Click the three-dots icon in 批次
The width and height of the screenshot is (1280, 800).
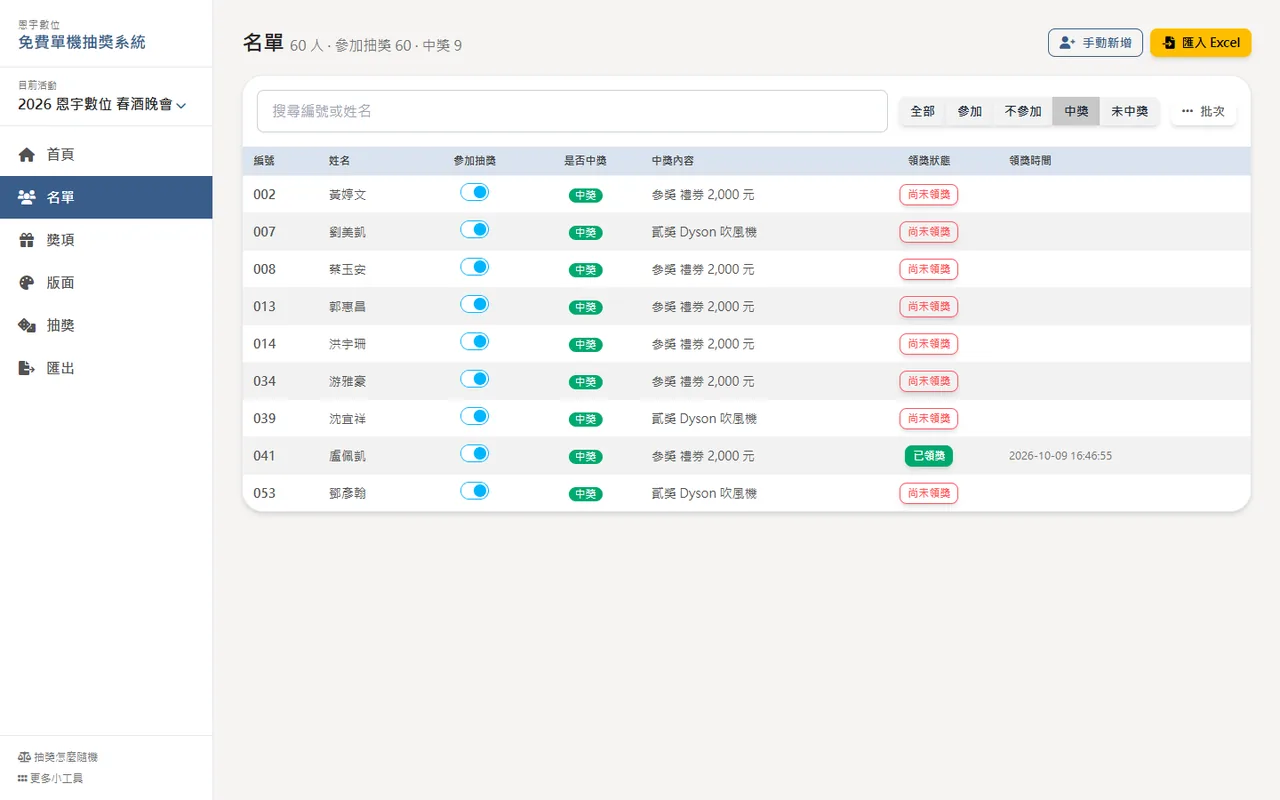(1187, 111)
